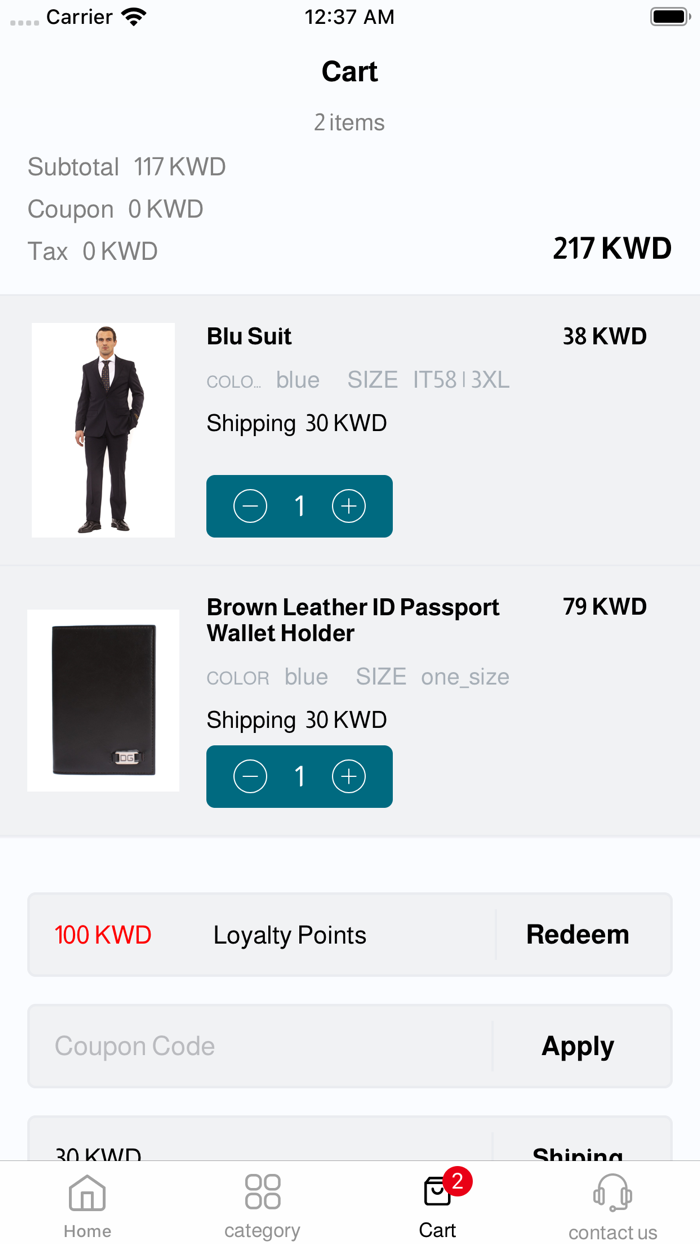
Task: Open the Blu Suit product image
Action: pyautogui.click(x=103, y=430)
